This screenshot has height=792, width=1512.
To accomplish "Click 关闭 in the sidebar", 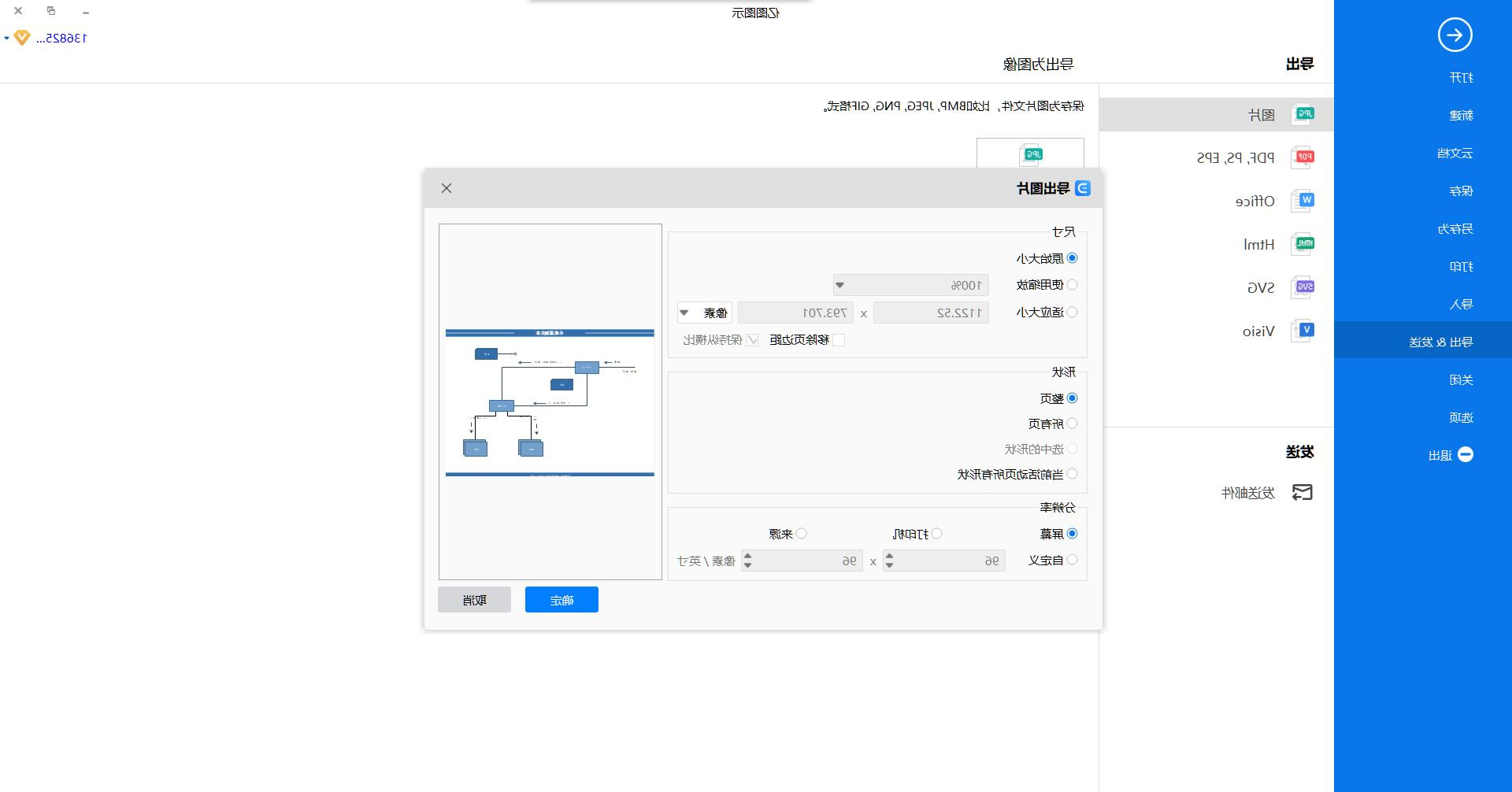I will (x=1461, y=379).
